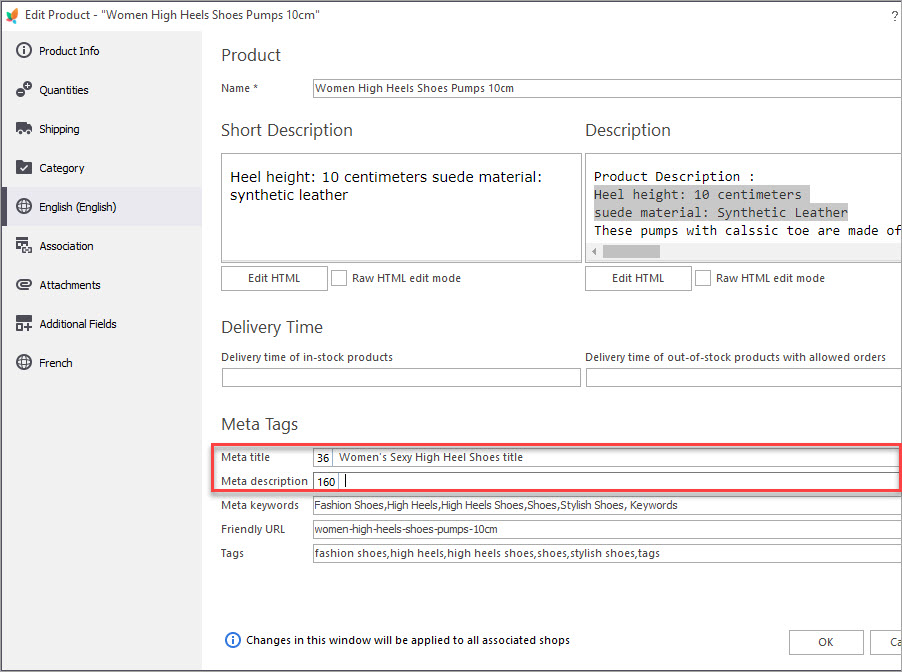Click the help question mark in title bar
902x672 pixels.
click(x=895, y=16)
